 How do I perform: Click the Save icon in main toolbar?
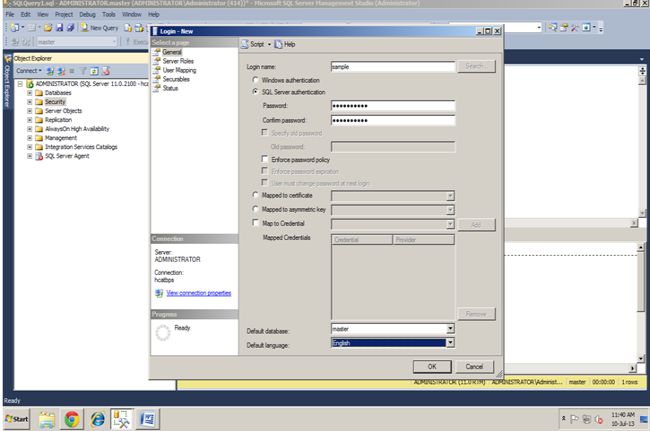(x=60, y=28)
